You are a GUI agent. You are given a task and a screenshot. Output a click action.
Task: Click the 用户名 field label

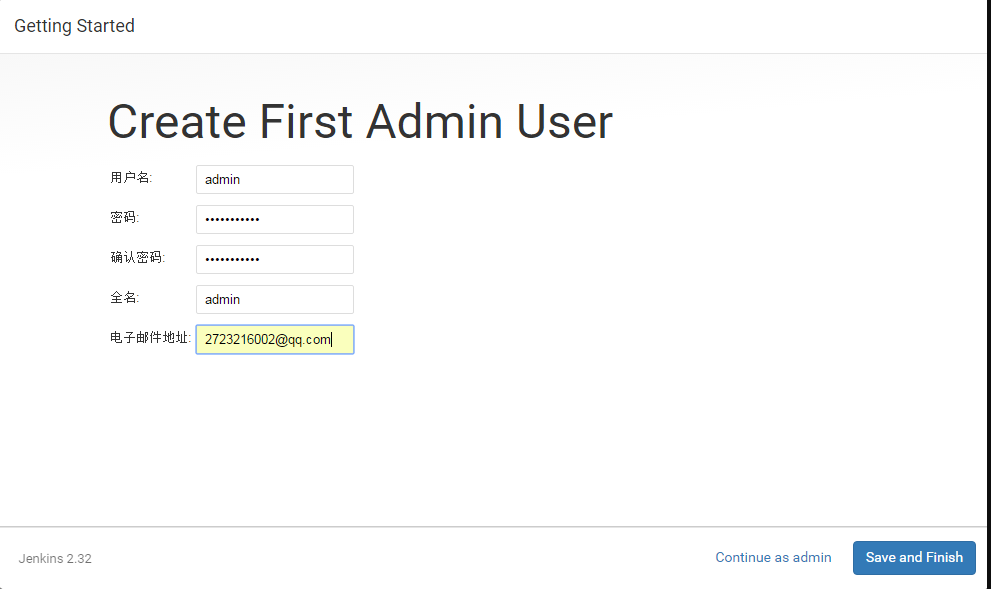click(x=130, y=178)
